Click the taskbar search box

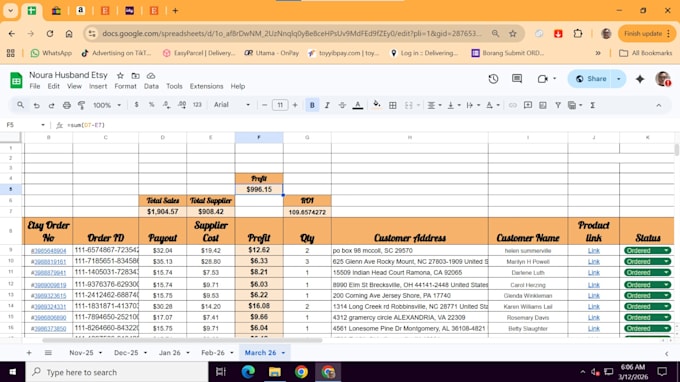pos(117,372)
